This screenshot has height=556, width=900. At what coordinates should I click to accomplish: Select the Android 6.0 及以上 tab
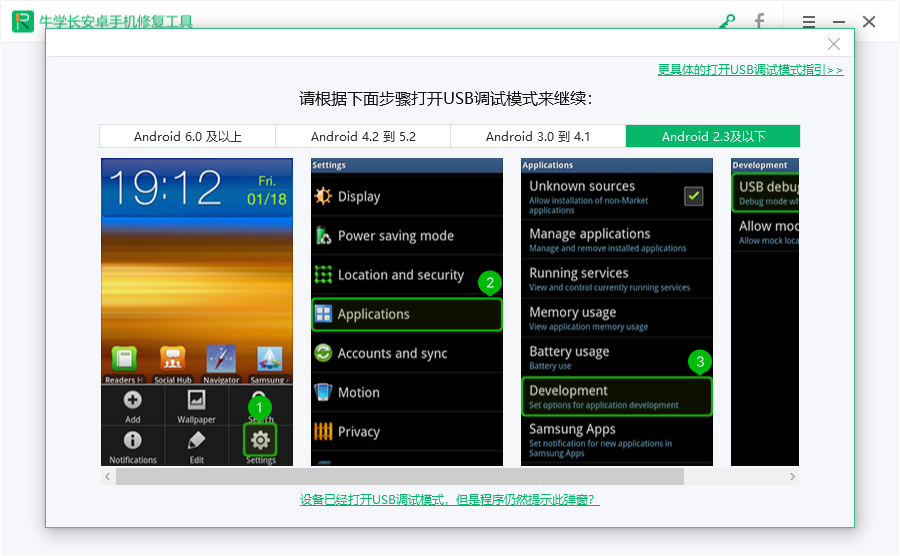188,137
